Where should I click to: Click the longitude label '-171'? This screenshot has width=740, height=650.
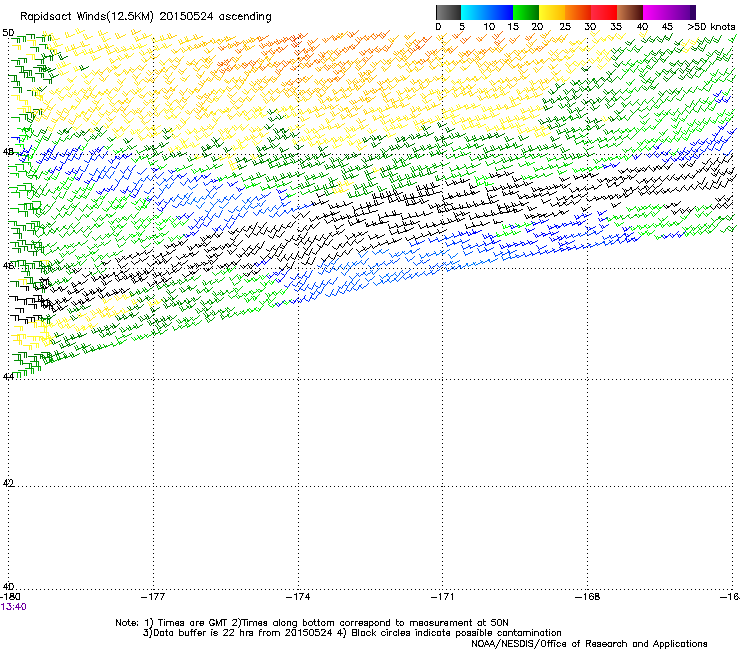pyautogui.click(x=443, y=597)
